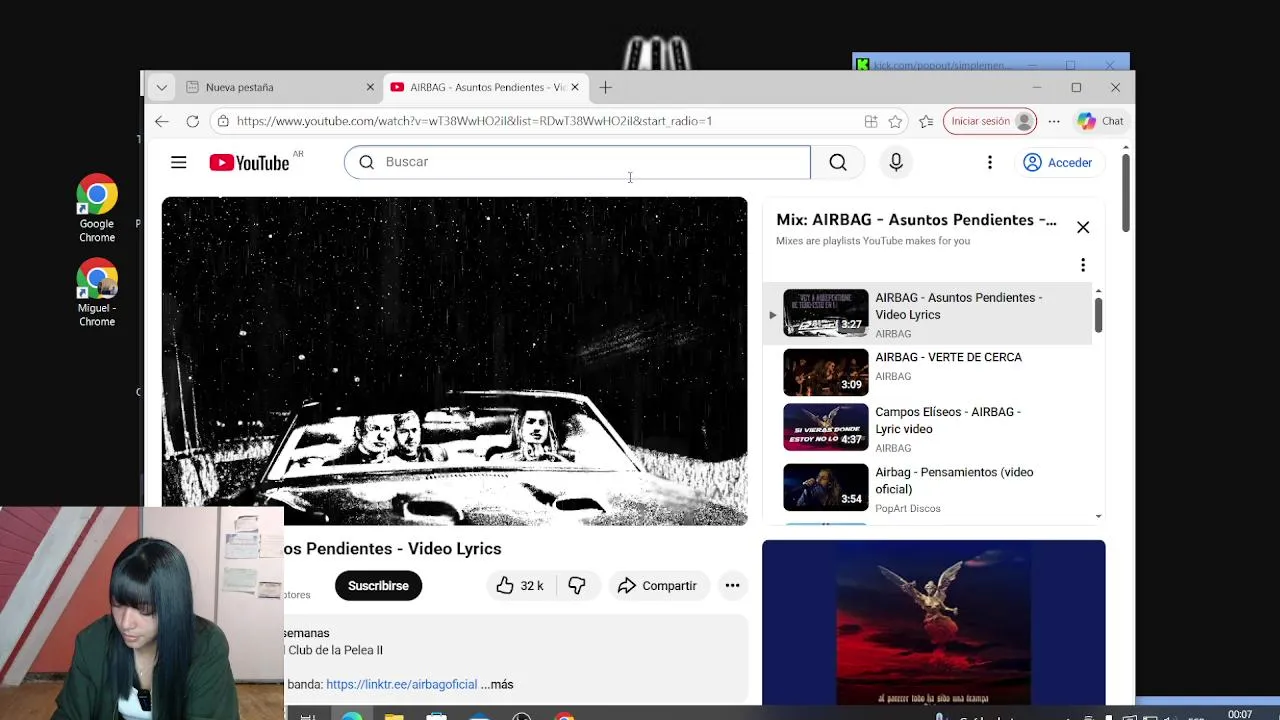This screenshot has height=720, width=1280.
Task: Click the video player showing the car scene
Action: pos(454,361)
